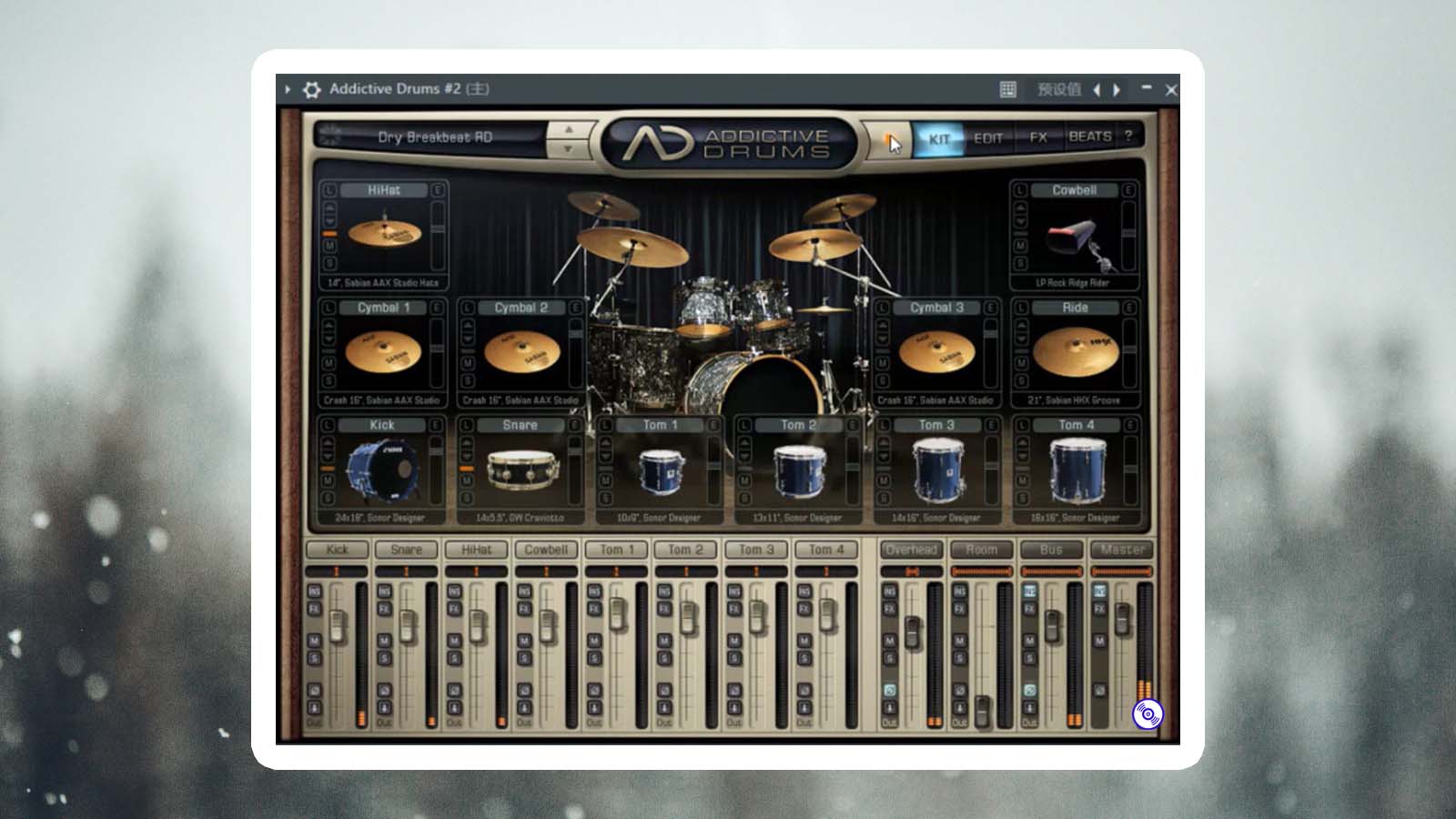Select the Overhead channel label

click(x=911, y=550)
